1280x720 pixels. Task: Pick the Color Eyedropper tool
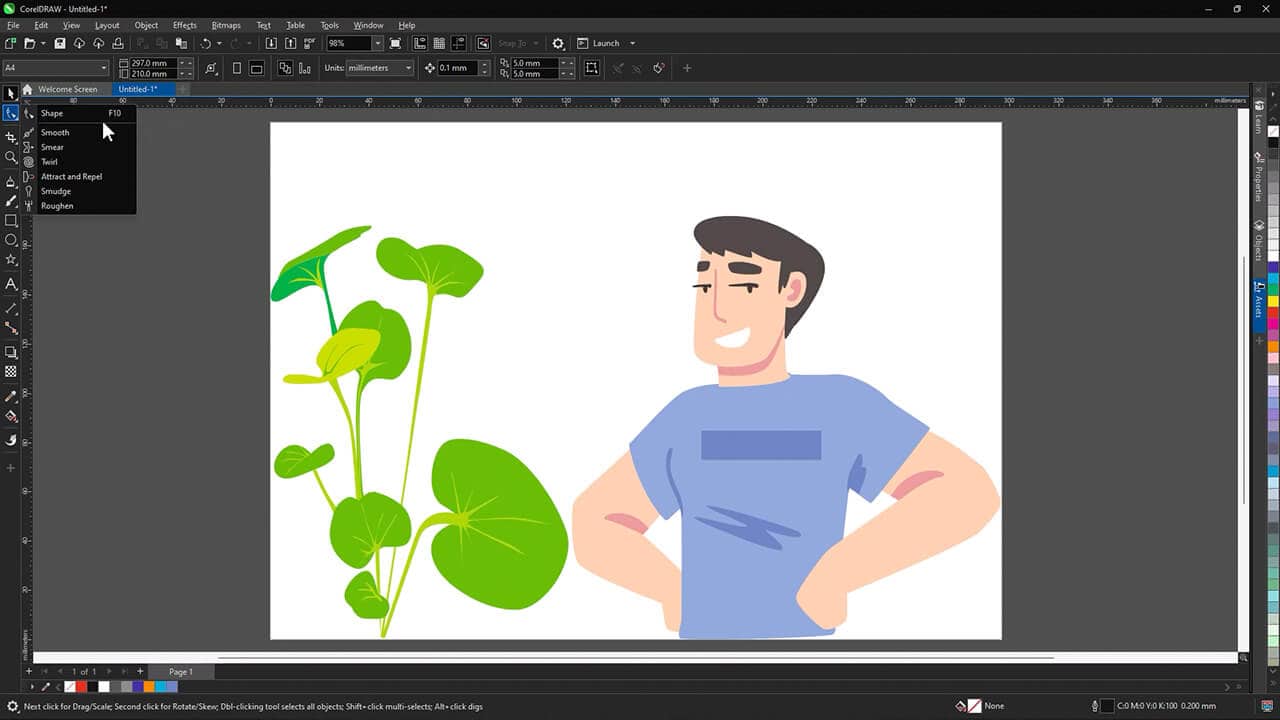11,396
